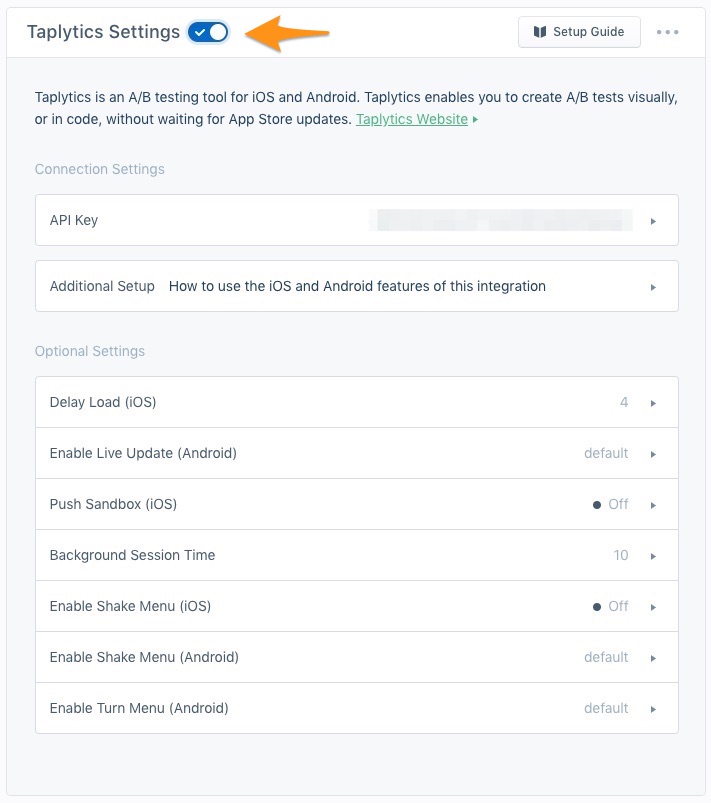Click arrow icon on Shake Menu (iOS) row
The height and width of the screenshot is (803, 711).
click(x=653, y=607)
